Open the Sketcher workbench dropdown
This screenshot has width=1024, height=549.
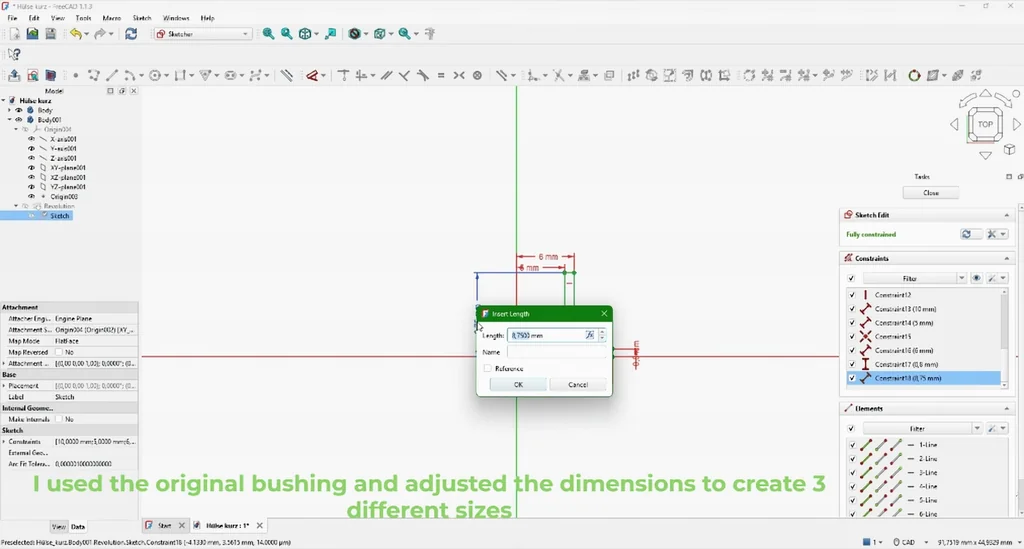pyautogui.click(x=203, y=34)
